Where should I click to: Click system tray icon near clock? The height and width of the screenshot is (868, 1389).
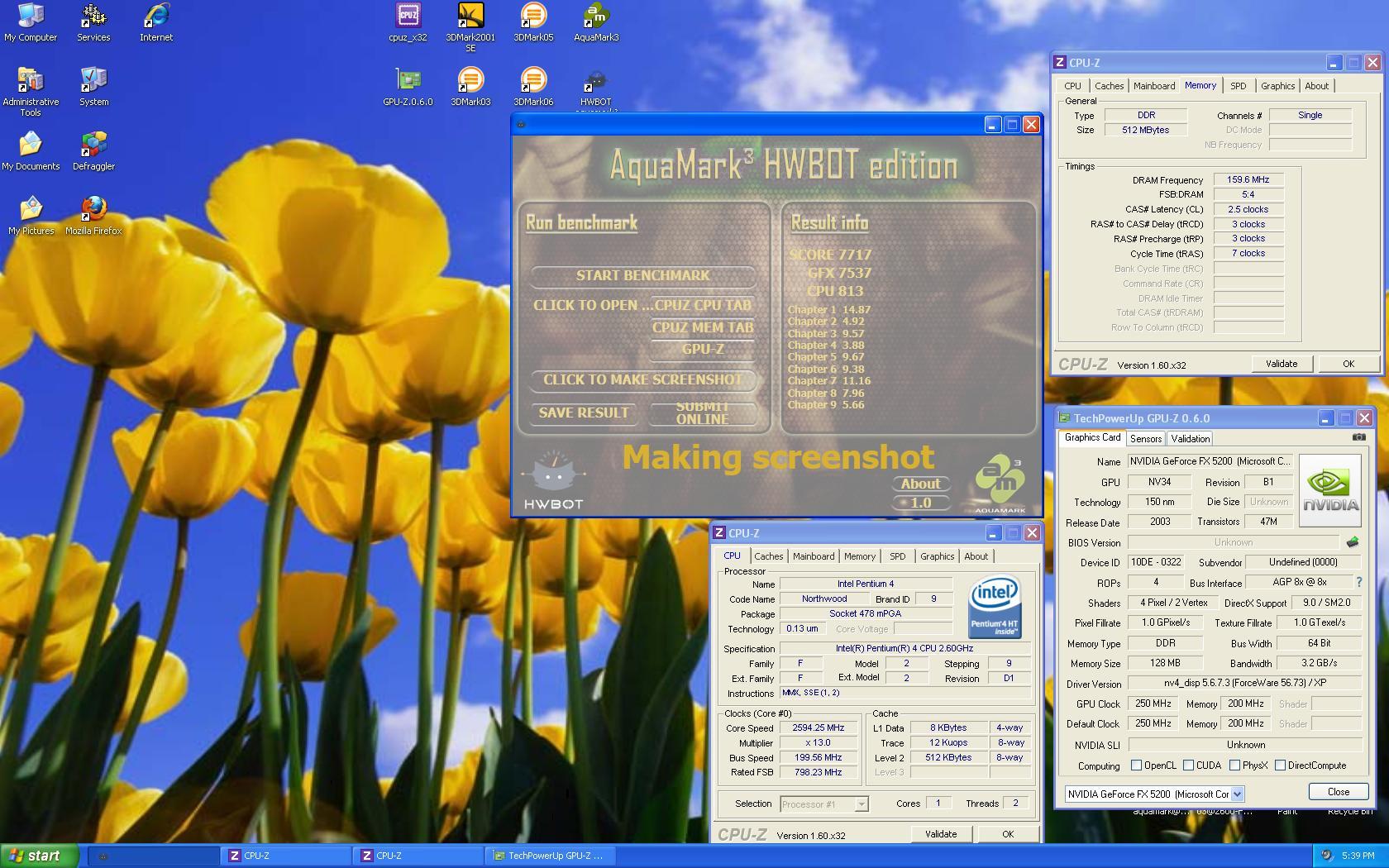pyautogui.click(x=1326, y=856)
